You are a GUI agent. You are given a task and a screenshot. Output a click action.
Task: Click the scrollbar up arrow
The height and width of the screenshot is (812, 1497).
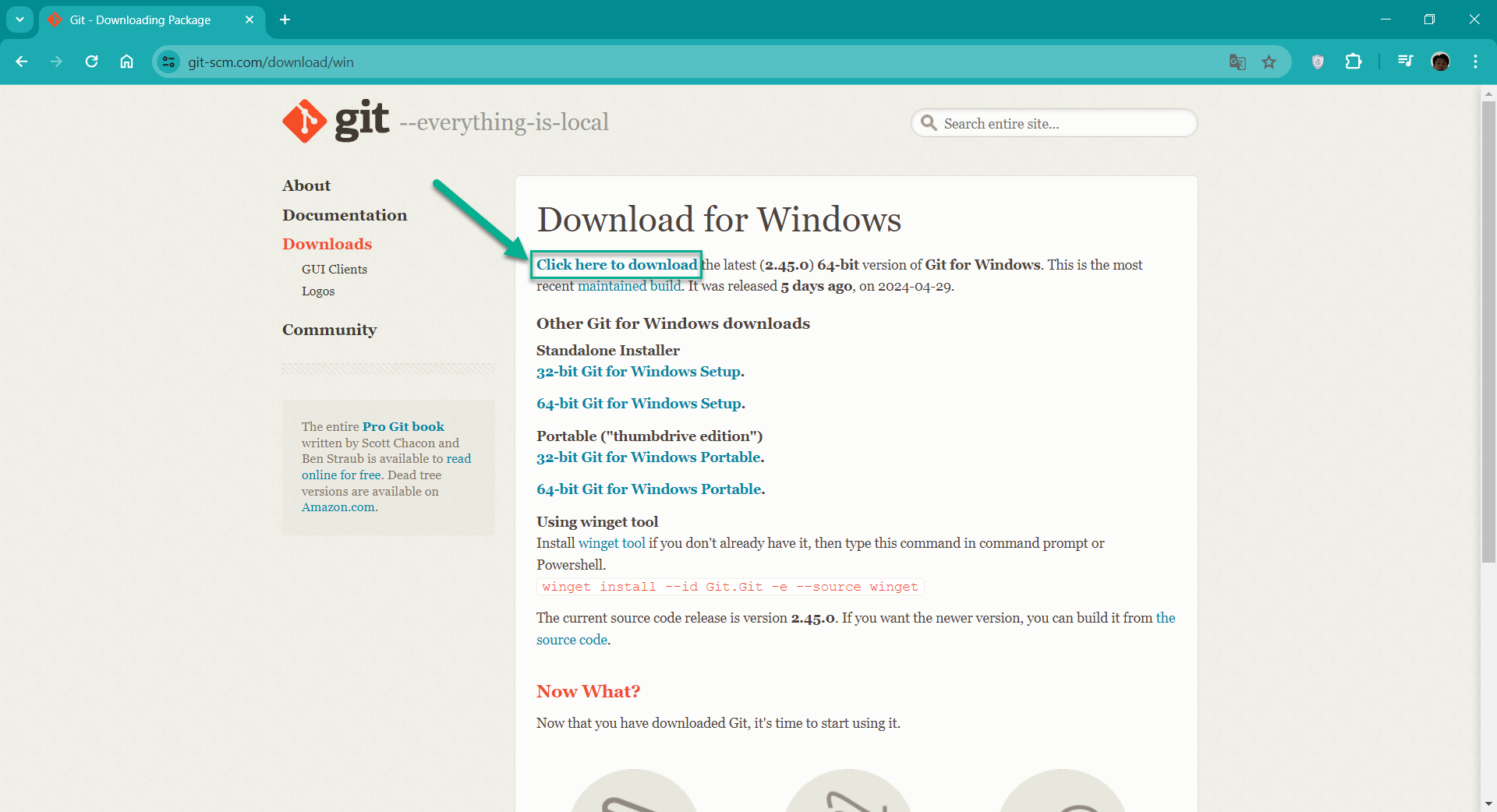tap(1488, 94)
